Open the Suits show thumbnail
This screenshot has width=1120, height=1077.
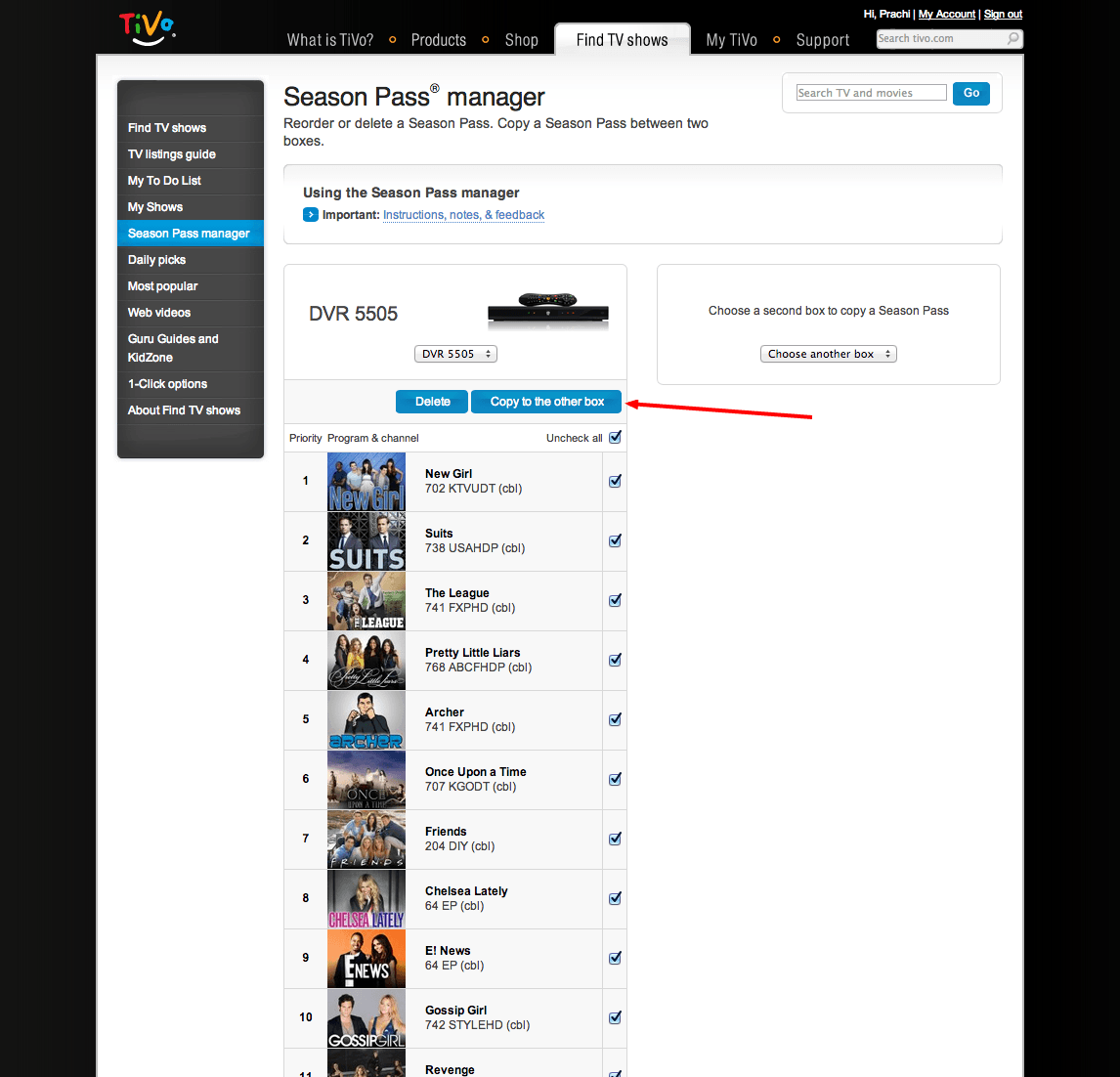366,541
